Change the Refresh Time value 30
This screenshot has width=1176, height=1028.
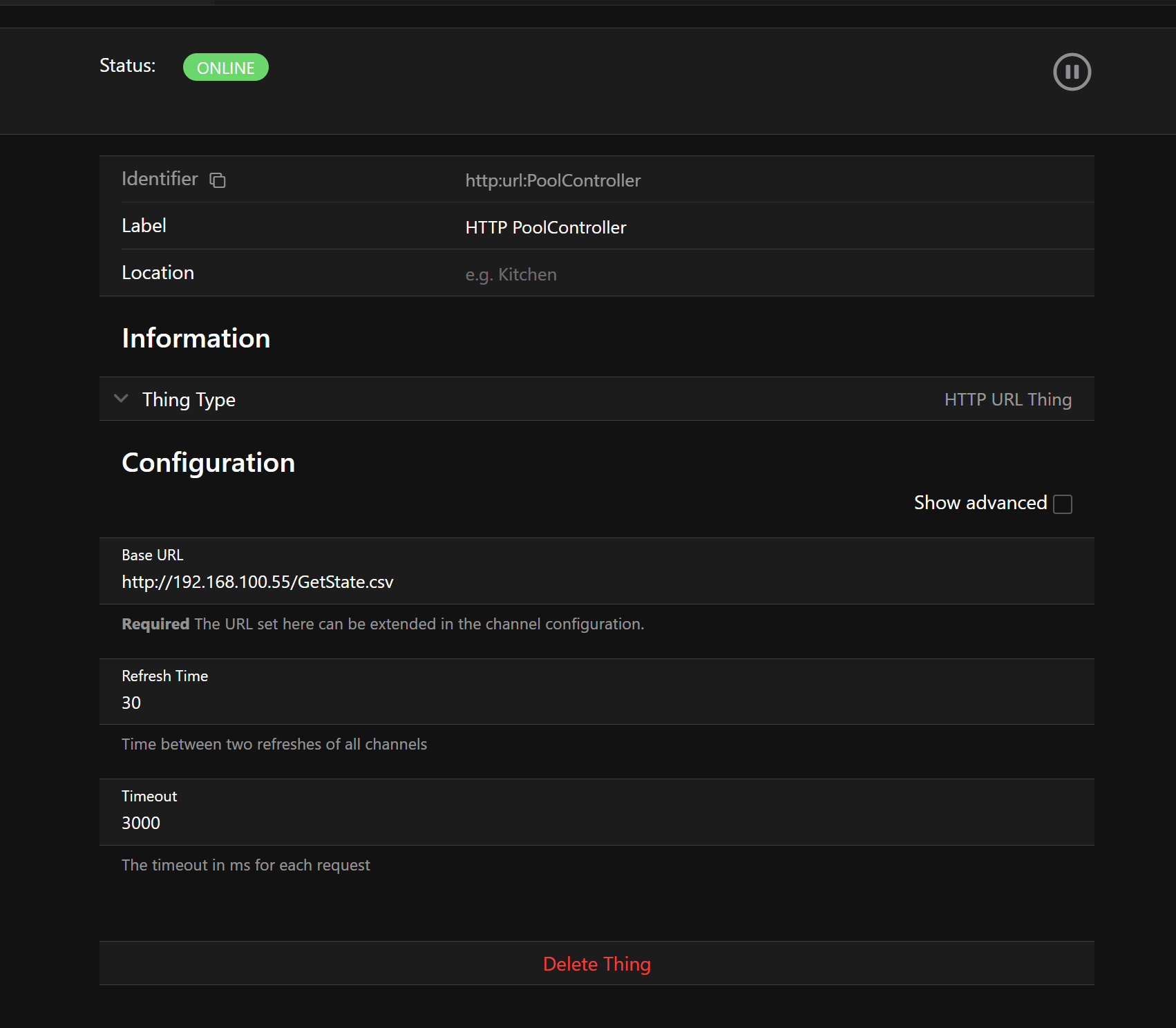click(597, 703)
